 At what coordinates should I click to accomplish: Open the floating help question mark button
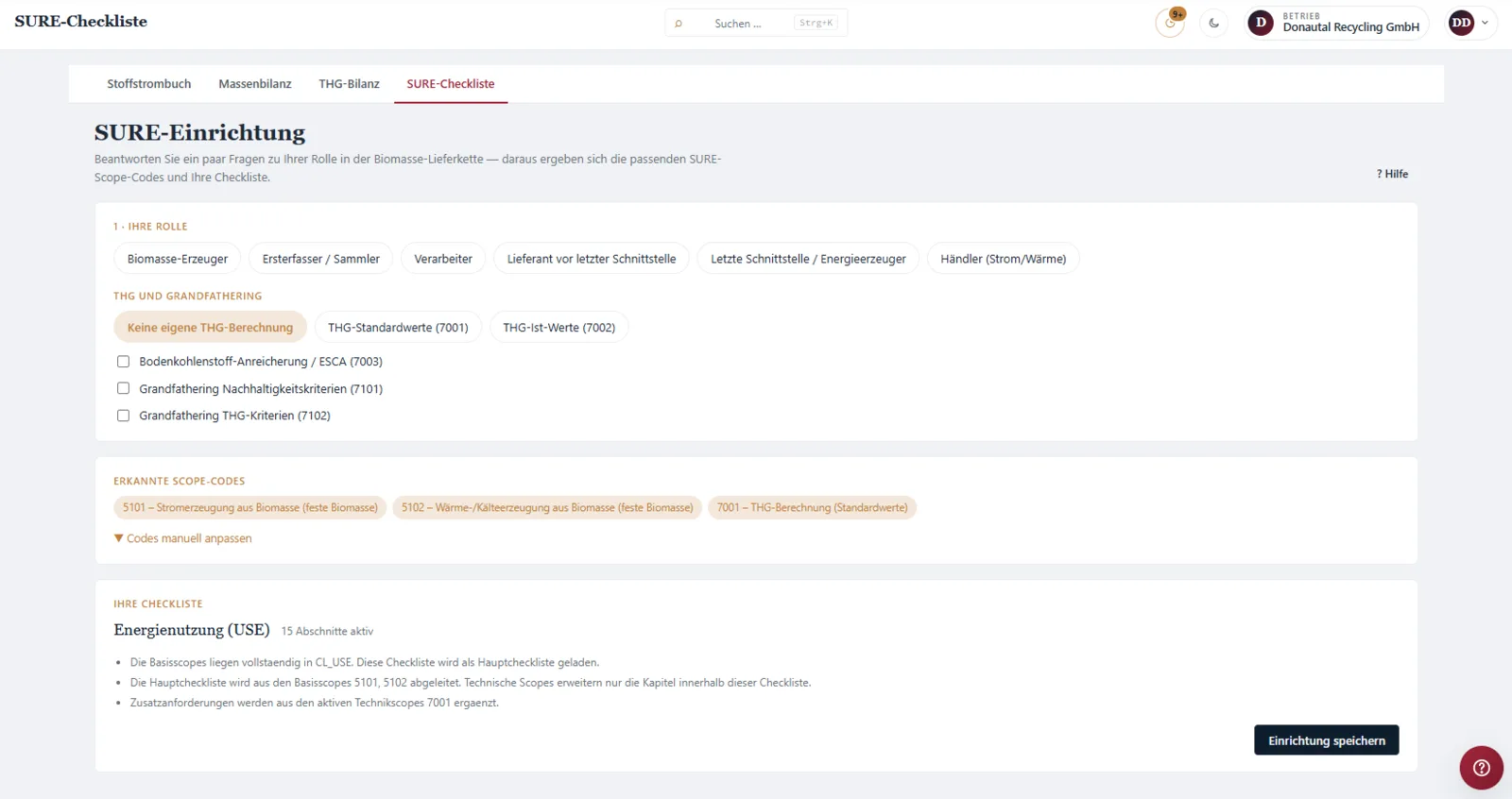click(1481, 768)
